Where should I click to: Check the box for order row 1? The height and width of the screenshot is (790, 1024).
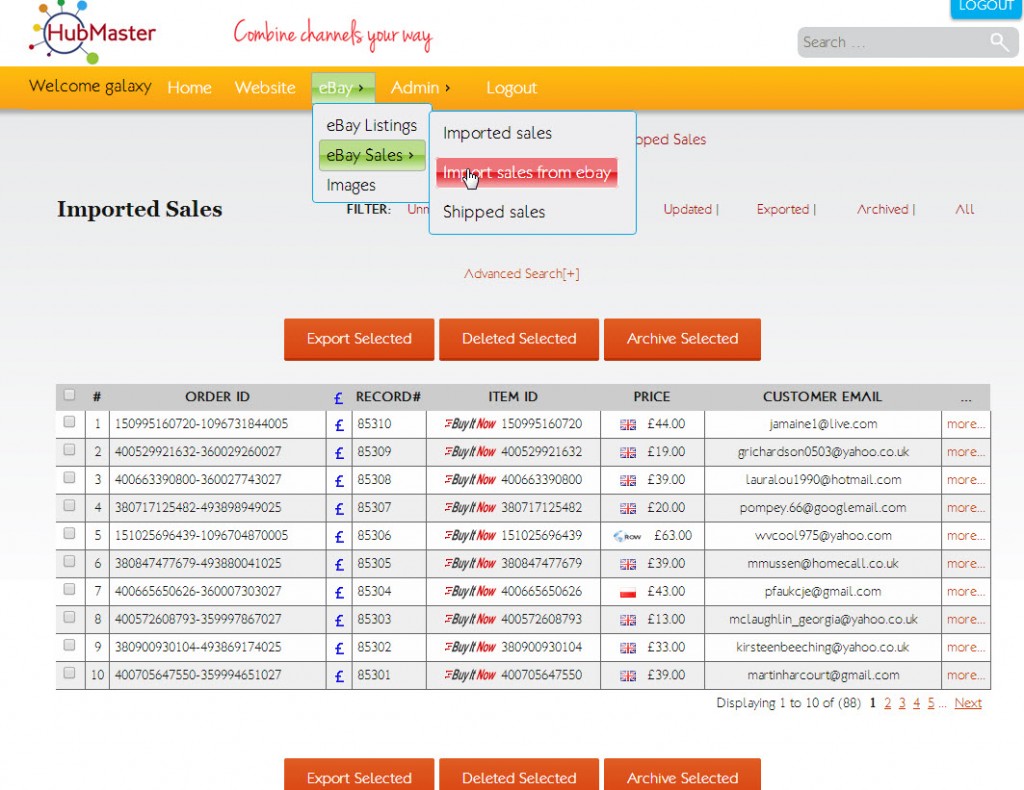click(x=69, y=422)
